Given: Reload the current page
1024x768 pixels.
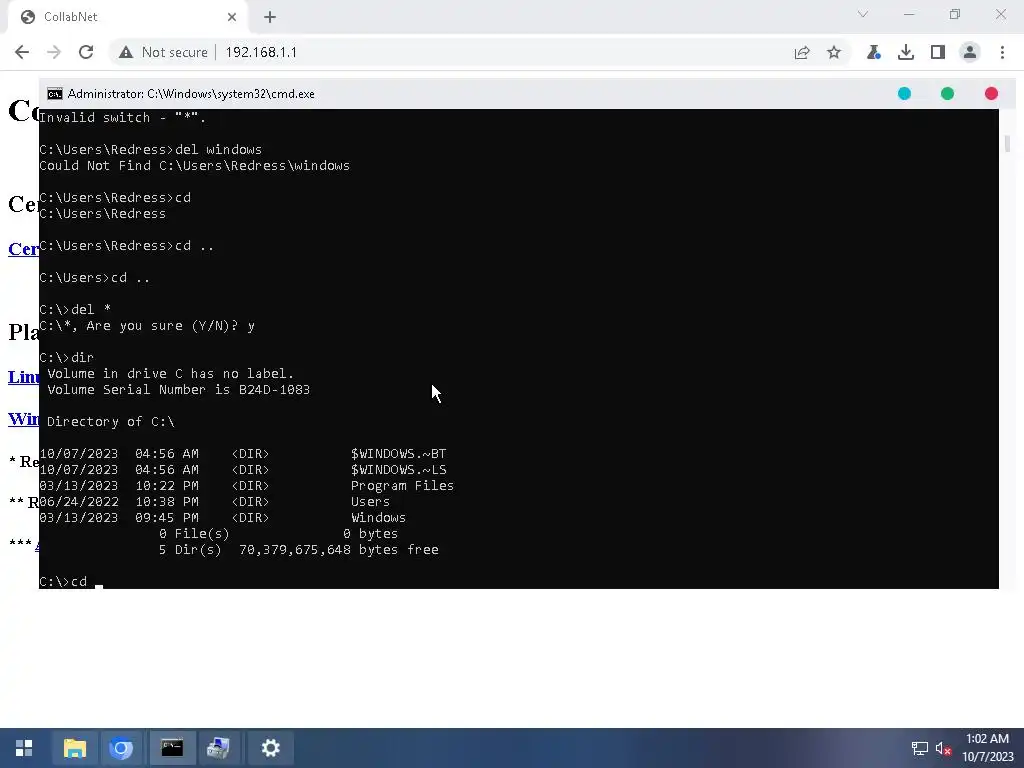Looking at the screenshot, I should pyautogui.click(x=86, y=52).
